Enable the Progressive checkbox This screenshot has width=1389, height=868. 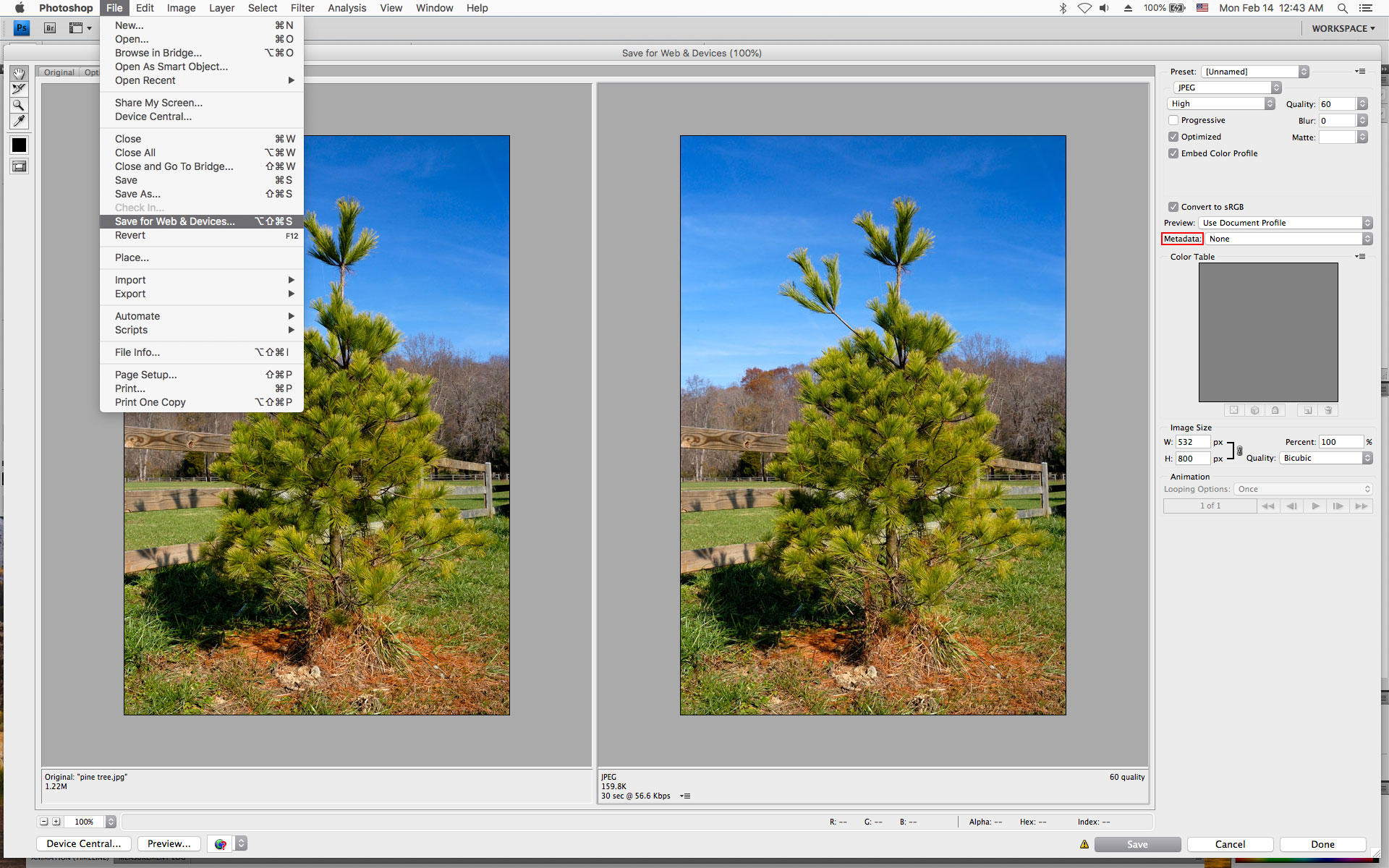pyautogui.click(x=1174, y=120)
